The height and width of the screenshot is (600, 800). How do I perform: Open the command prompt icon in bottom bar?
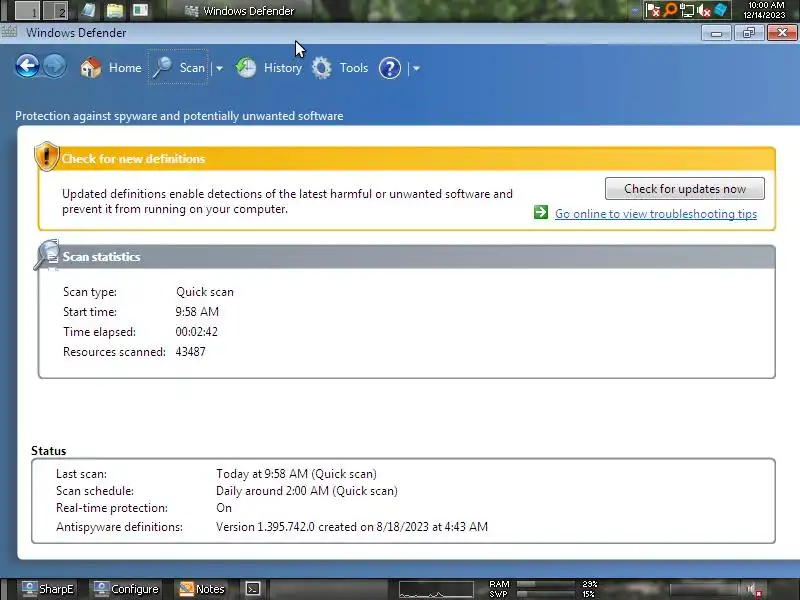253,589
